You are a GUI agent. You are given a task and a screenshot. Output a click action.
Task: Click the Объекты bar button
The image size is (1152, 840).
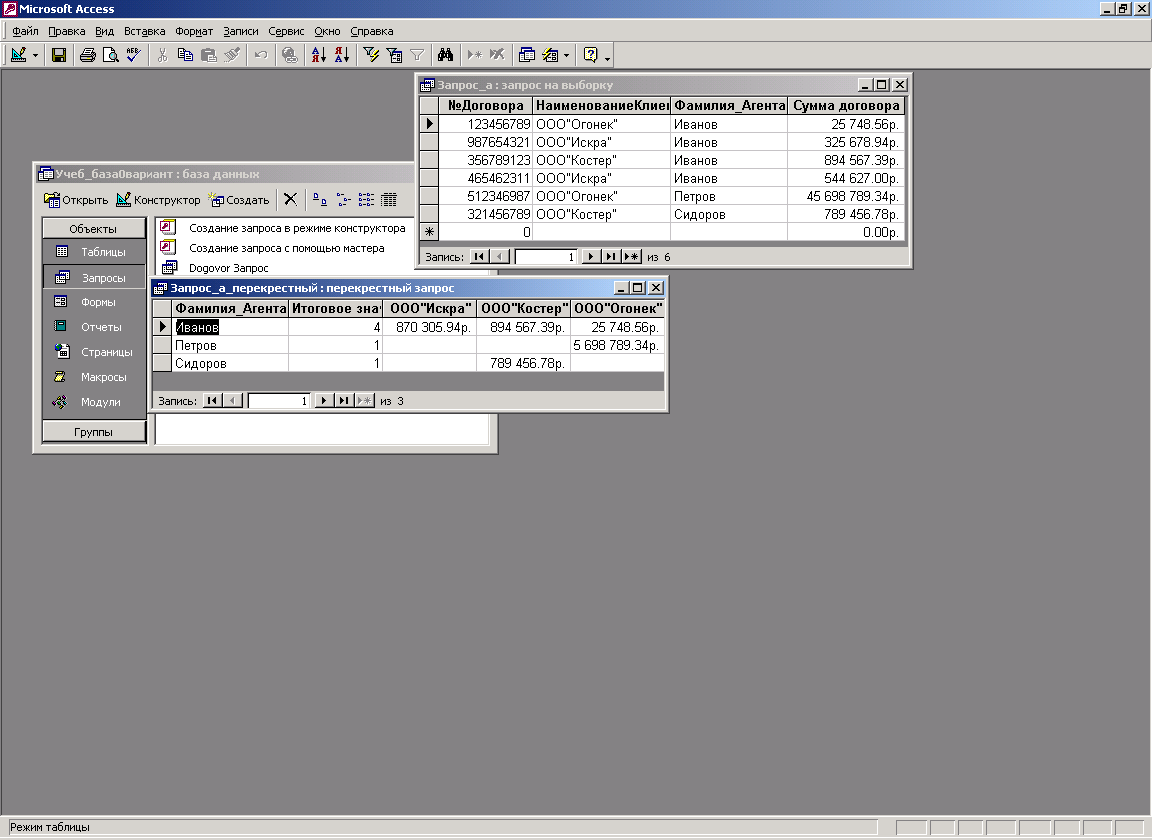click(x=94, y=229)
